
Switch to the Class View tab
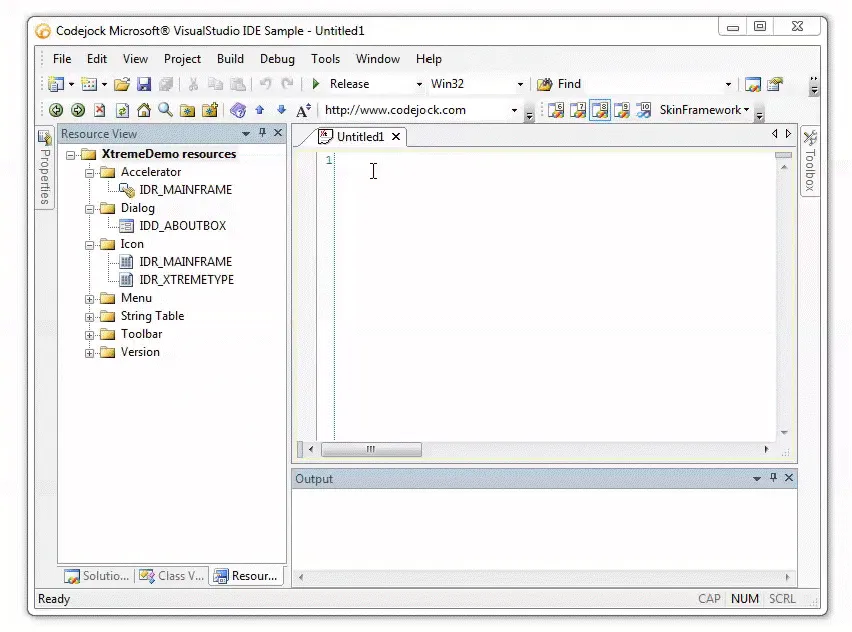tap(170, 575)
